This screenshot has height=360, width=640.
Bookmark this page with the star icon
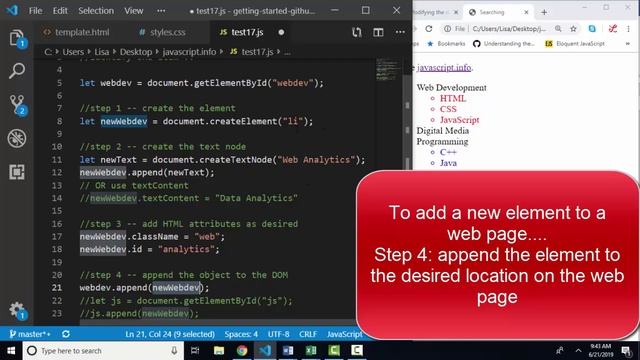pos(573,29)
